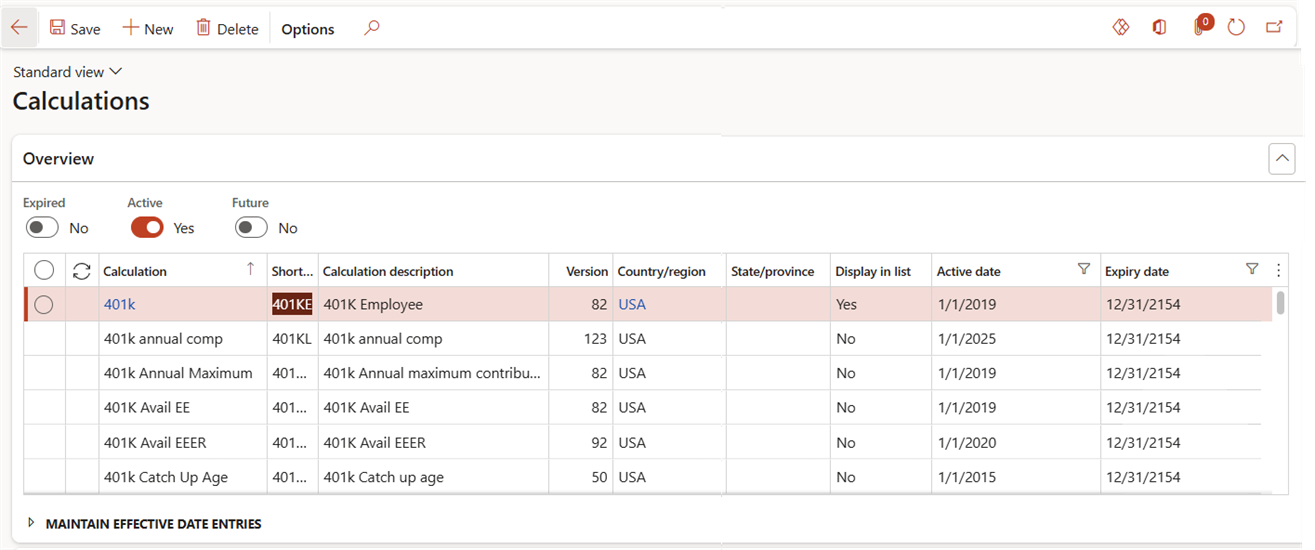The image size is (1315, 550).
Task: Open the search magnifier in toolbar
Action: (x=372, y=28)
